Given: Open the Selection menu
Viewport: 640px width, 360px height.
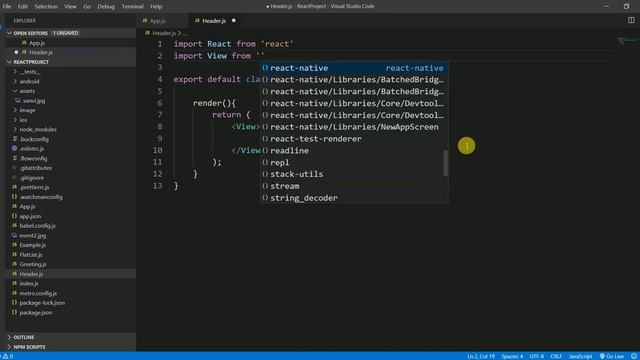Looking at the screenshot, I should [46, 7].
